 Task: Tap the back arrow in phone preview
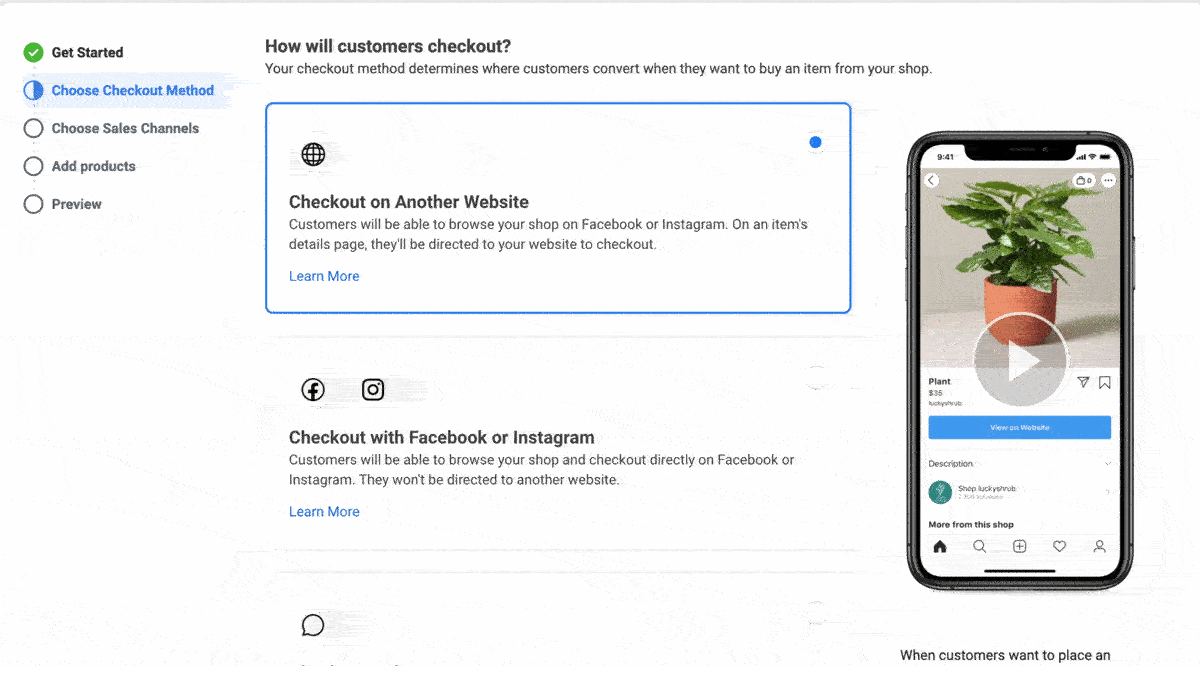[932, 181]
